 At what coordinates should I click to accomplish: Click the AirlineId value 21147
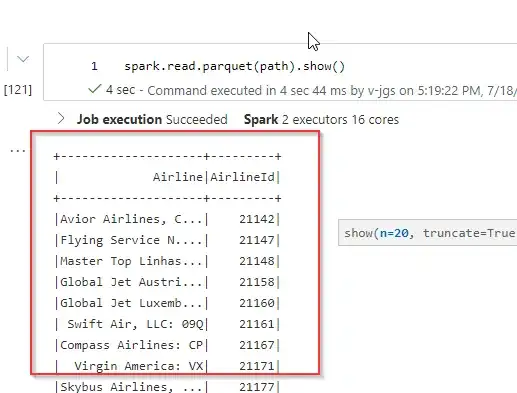coord(257,240)
